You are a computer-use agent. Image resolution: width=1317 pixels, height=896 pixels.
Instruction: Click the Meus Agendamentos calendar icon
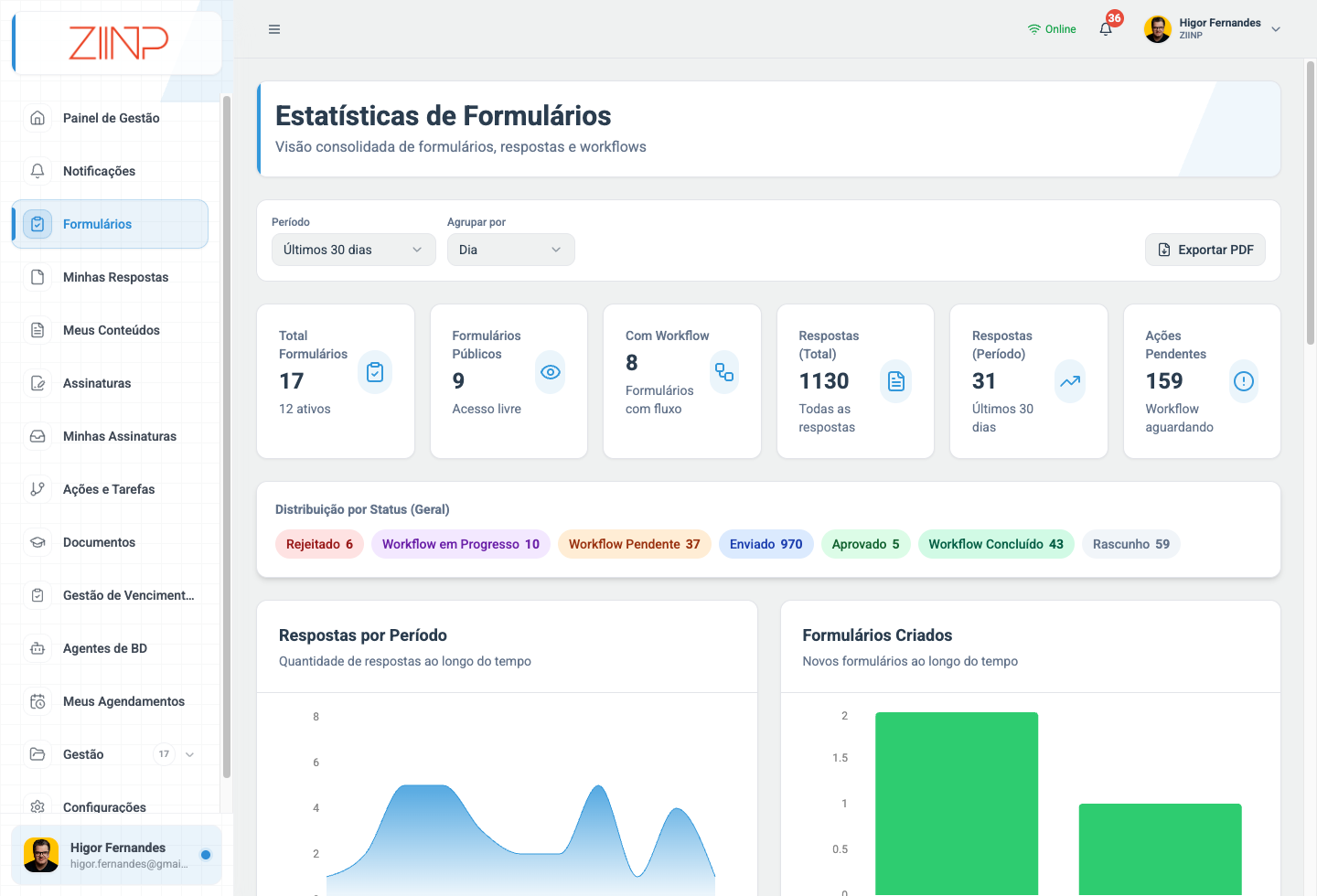tap(37, 701)
